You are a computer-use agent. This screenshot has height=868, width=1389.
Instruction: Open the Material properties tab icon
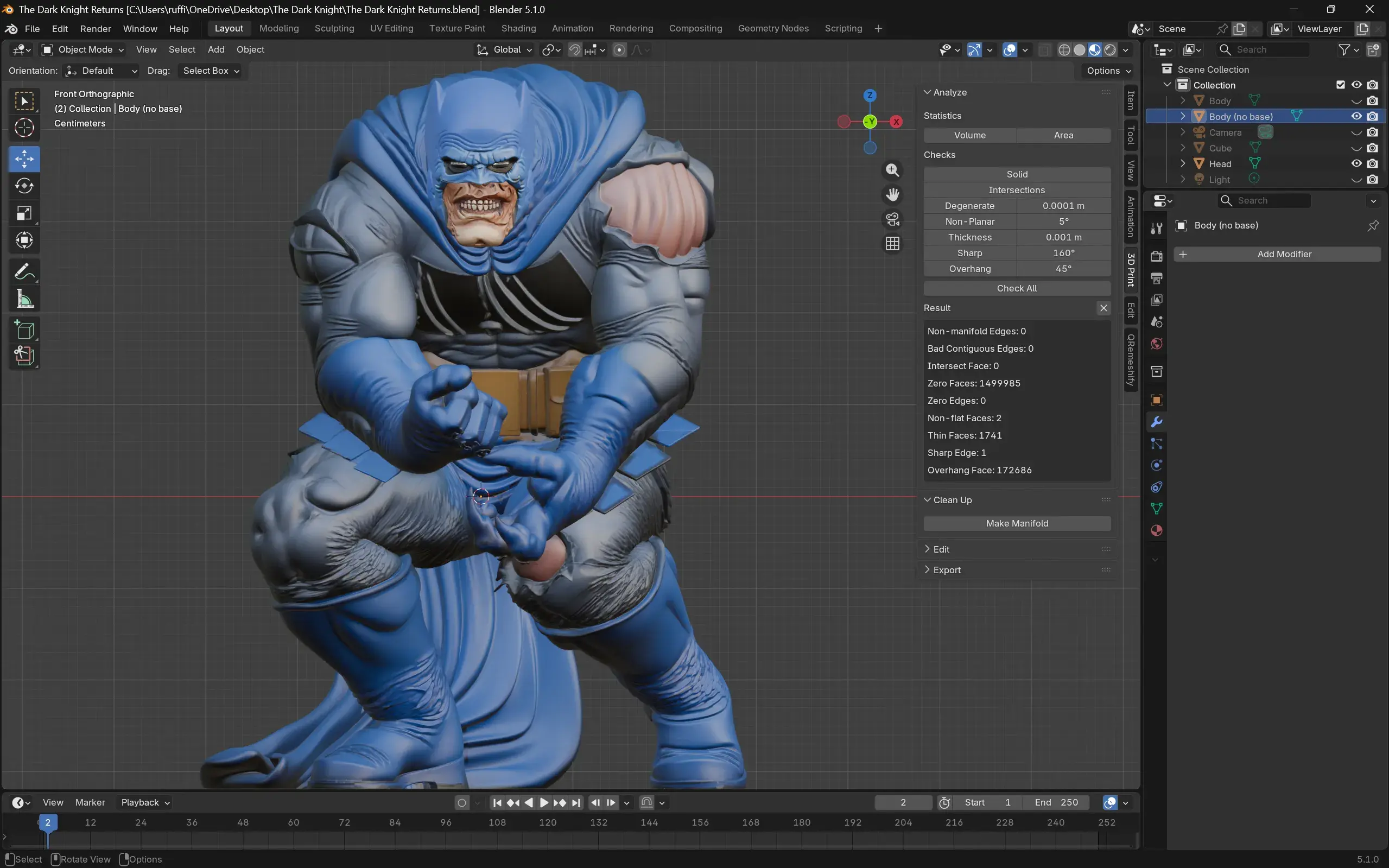click(1157, 531)
